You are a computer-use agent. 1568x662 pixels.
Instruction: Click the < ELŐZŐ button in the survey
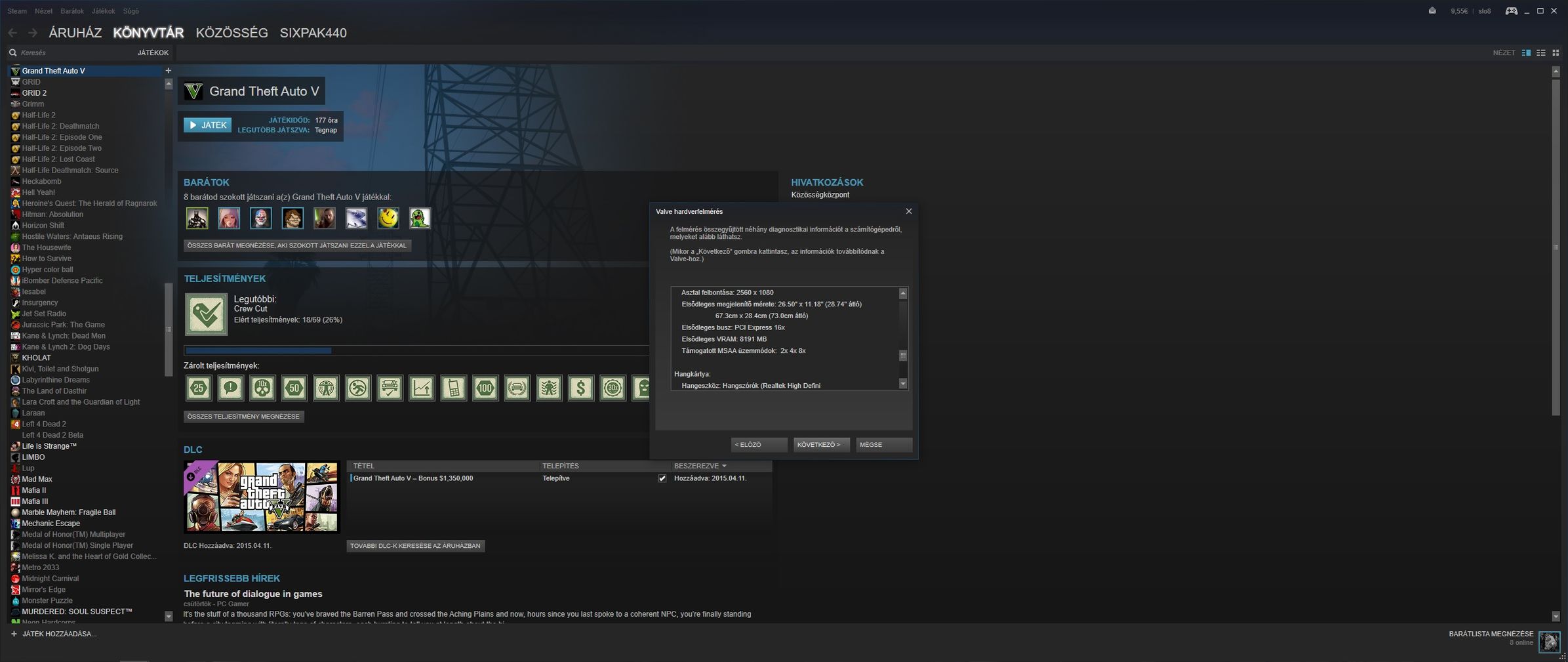pyautogui.click(x=759, y=445)
